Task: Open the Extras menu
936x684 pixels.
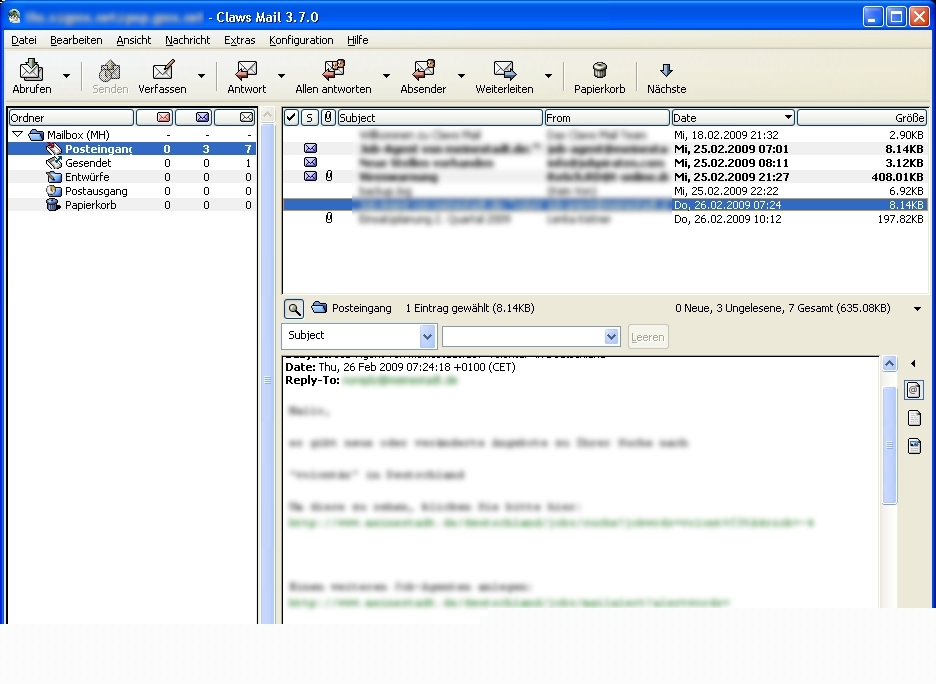Action: point(239,40)
